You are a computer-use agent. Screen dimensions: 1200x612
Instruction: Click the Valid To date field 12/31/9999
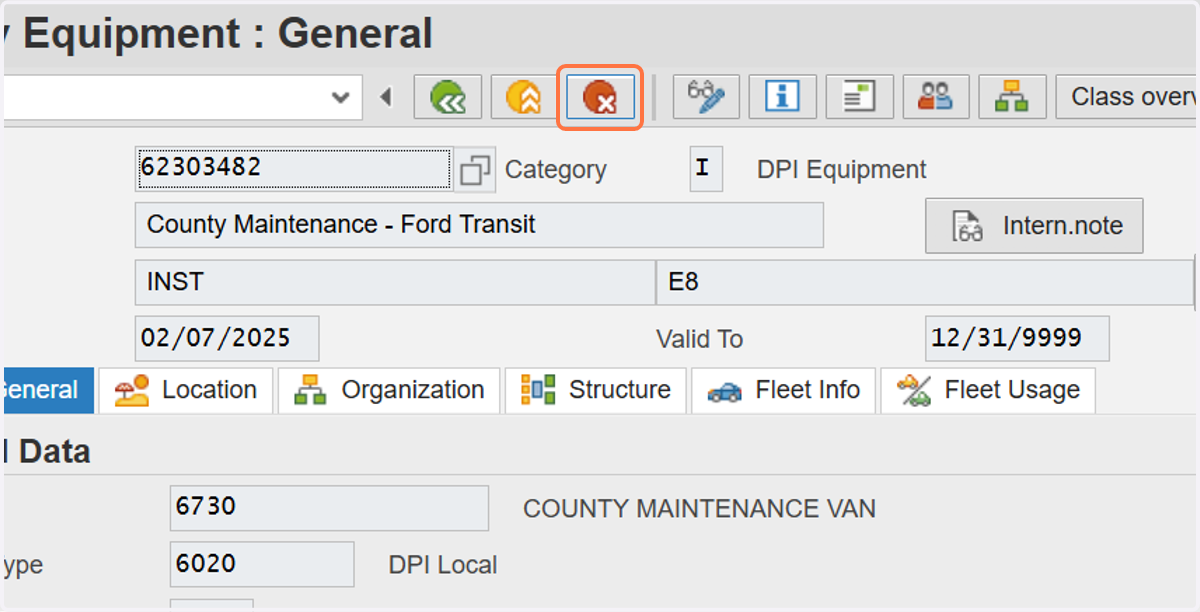1017,339
